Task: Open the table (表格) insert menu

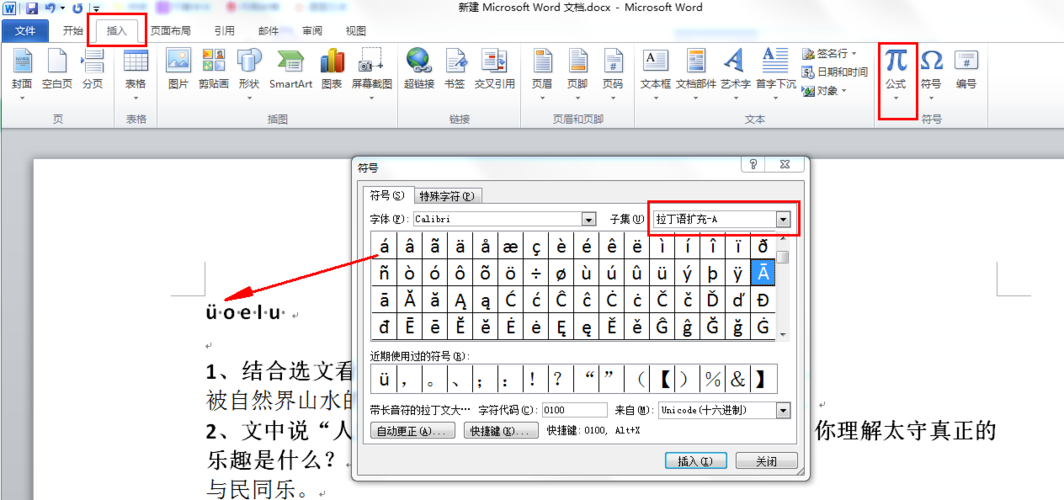Action: click(x=136, y=73)
